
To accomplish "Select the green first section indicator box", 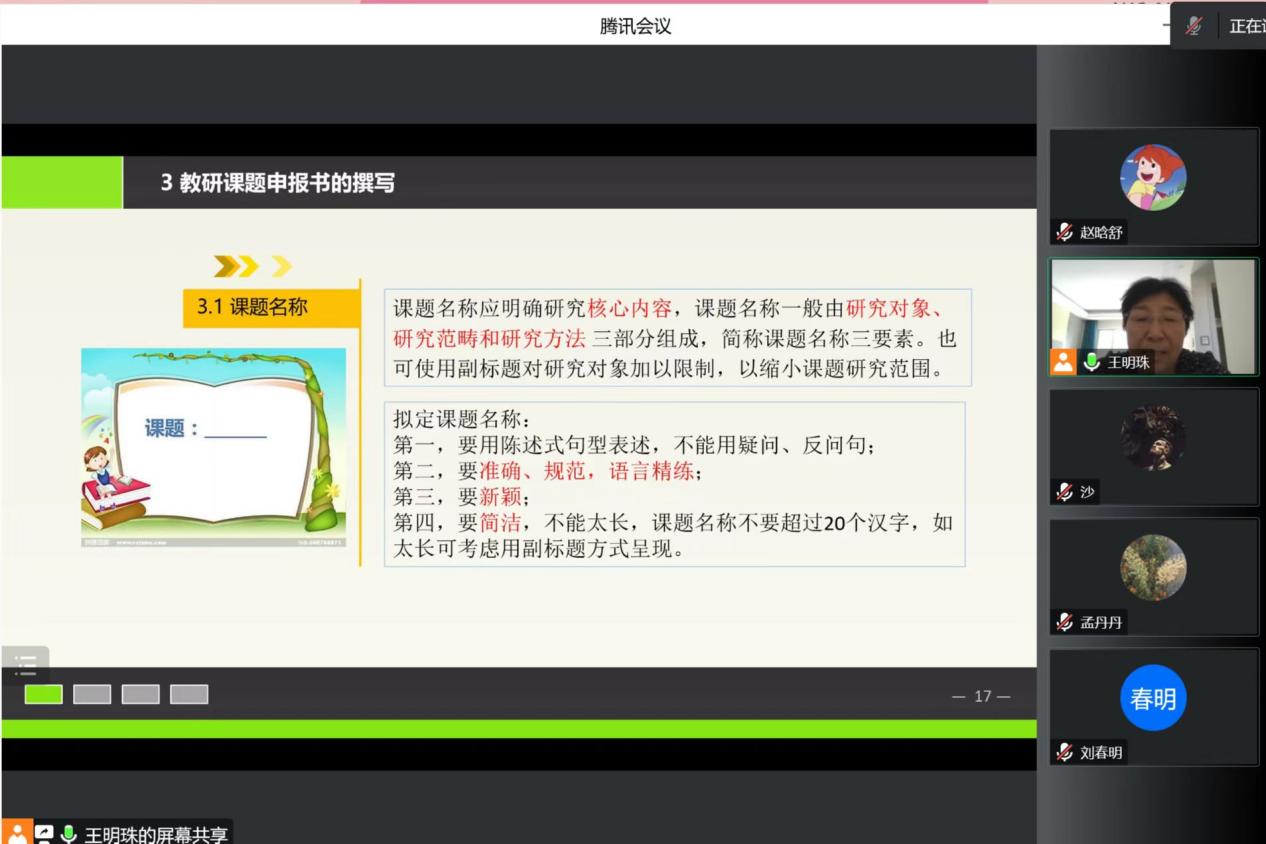I will tap(44, 694).
